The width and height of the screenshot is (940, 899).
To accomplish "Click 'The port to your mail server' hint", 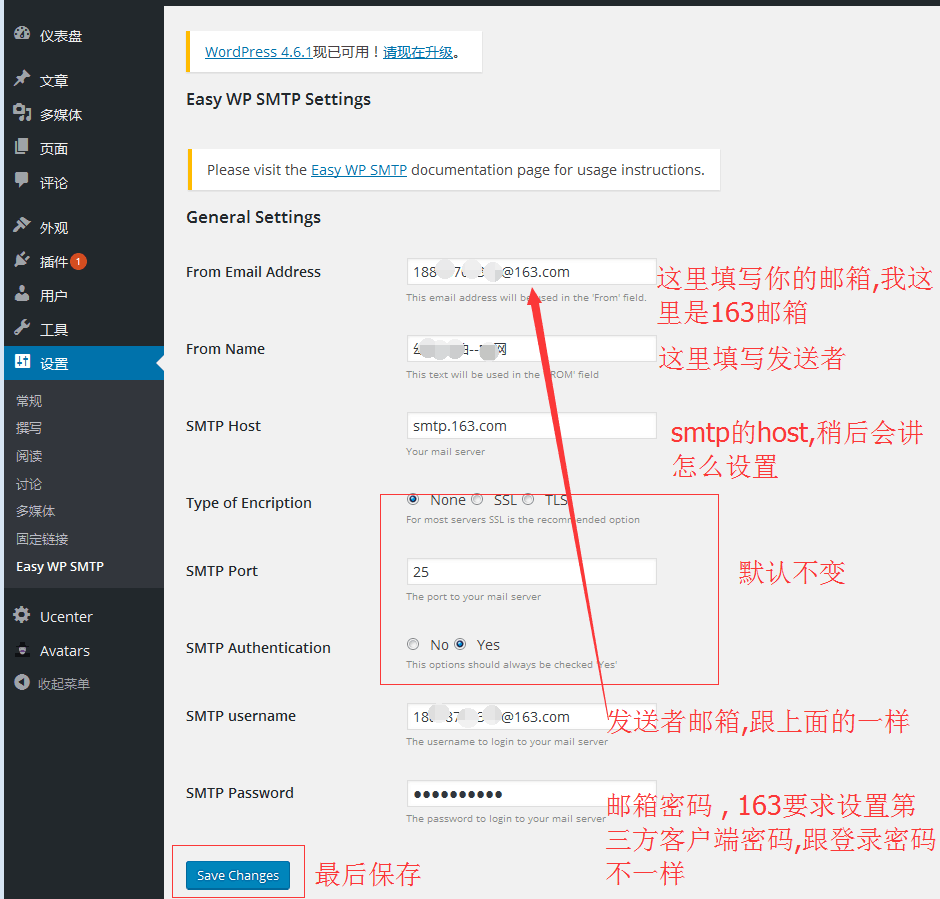I will coord(474,597).
